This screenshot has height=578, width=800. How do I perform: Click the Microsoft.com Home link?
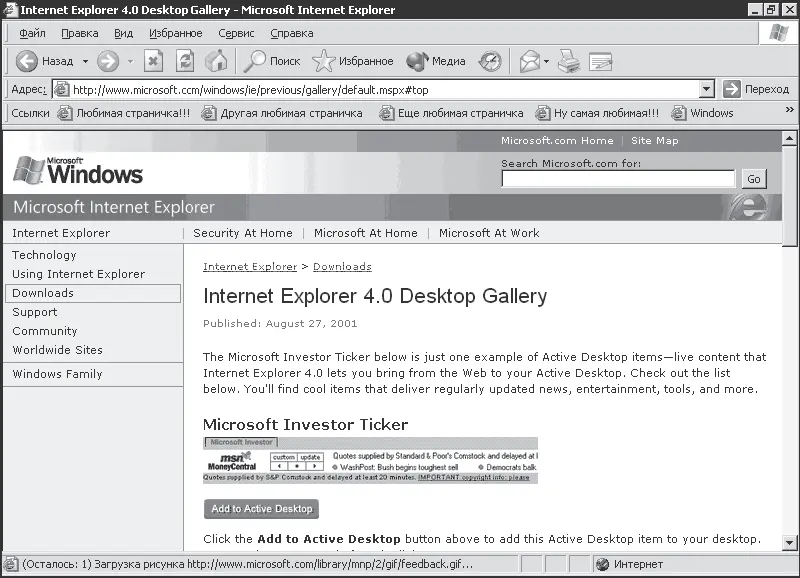[x=557, y=141]
